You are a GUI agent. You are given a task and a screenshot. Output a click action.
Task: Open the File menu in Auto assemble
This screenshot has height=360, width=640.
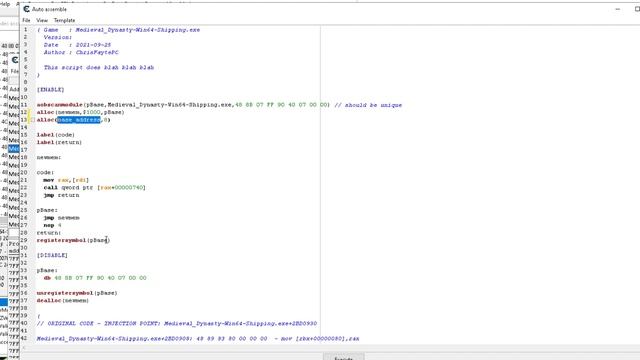[26, 20]
